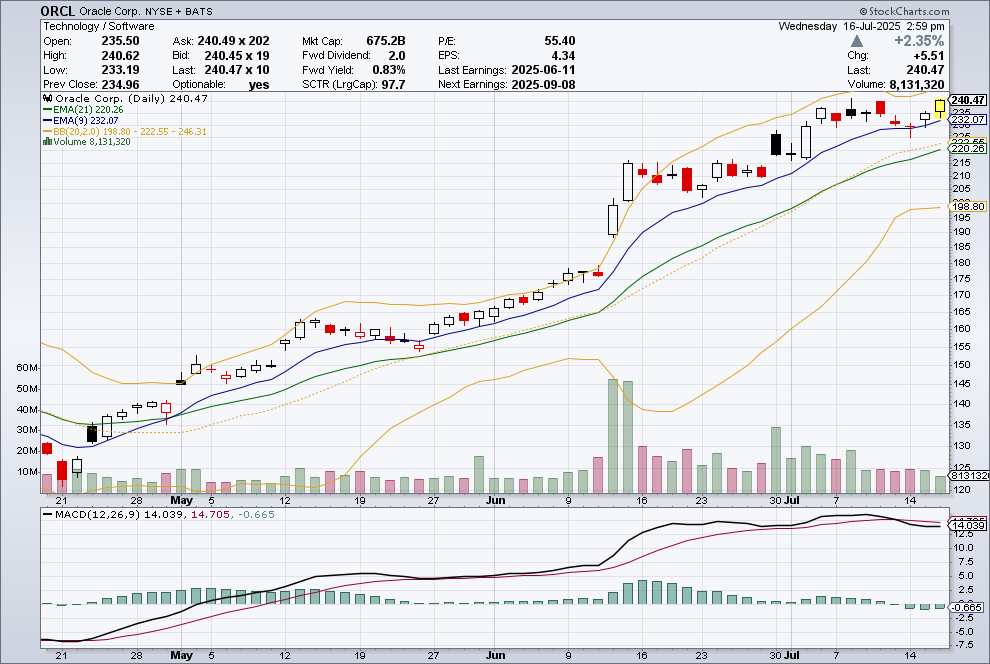Click the Fwd Dividend value 2.0
The image size is (990, 664).
tap(397, 56)
